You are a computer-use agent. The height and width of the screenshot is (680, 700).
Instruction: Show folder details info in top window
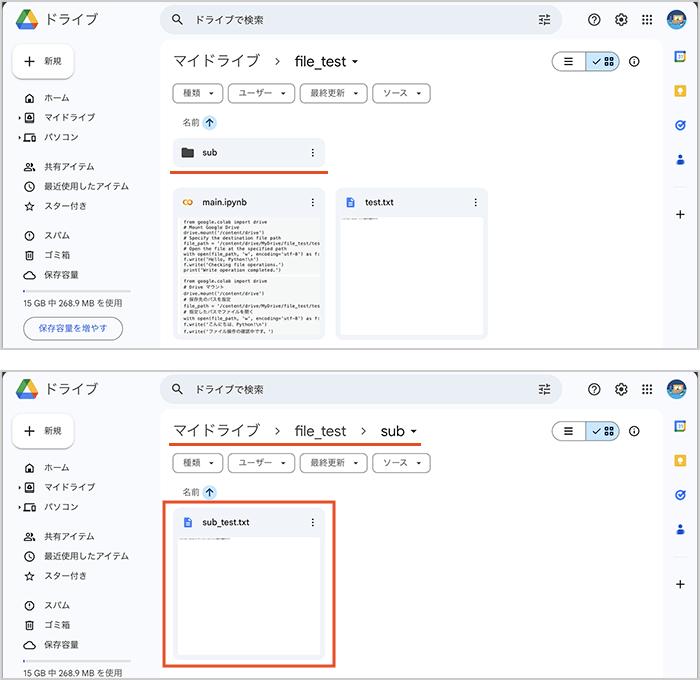(x=634, y=62)
